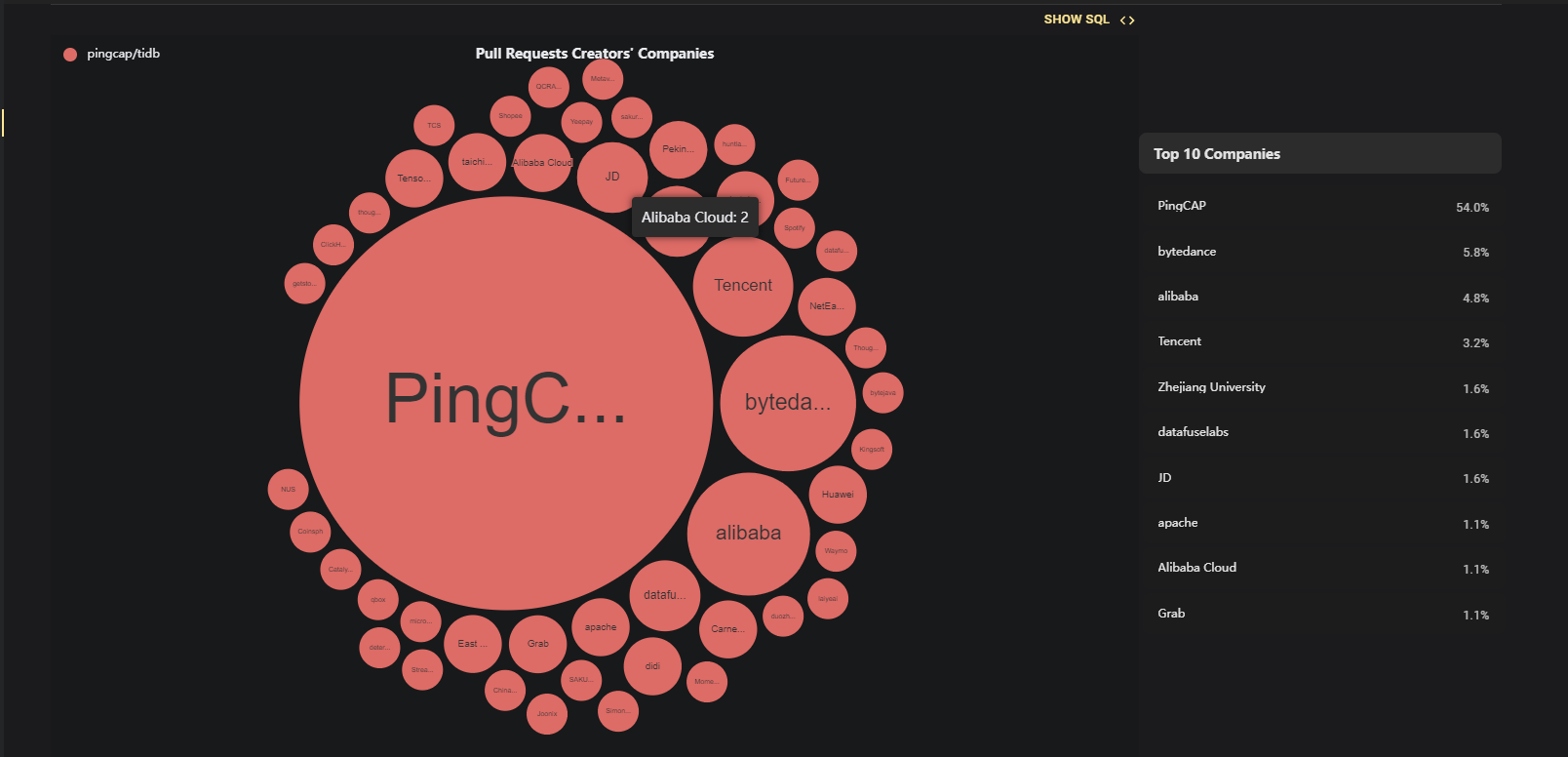
Task: Select the JD bubble
Action: click(612, 177)
